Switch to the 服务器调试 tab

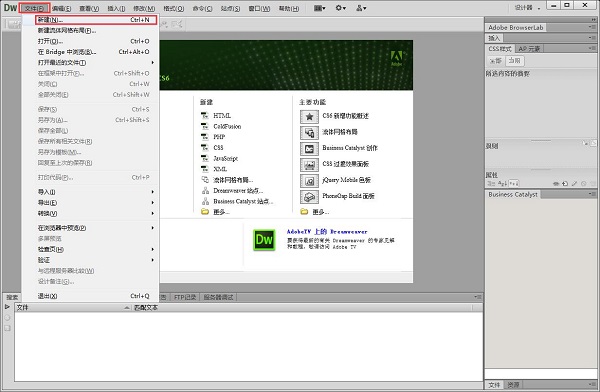[218, 297]
